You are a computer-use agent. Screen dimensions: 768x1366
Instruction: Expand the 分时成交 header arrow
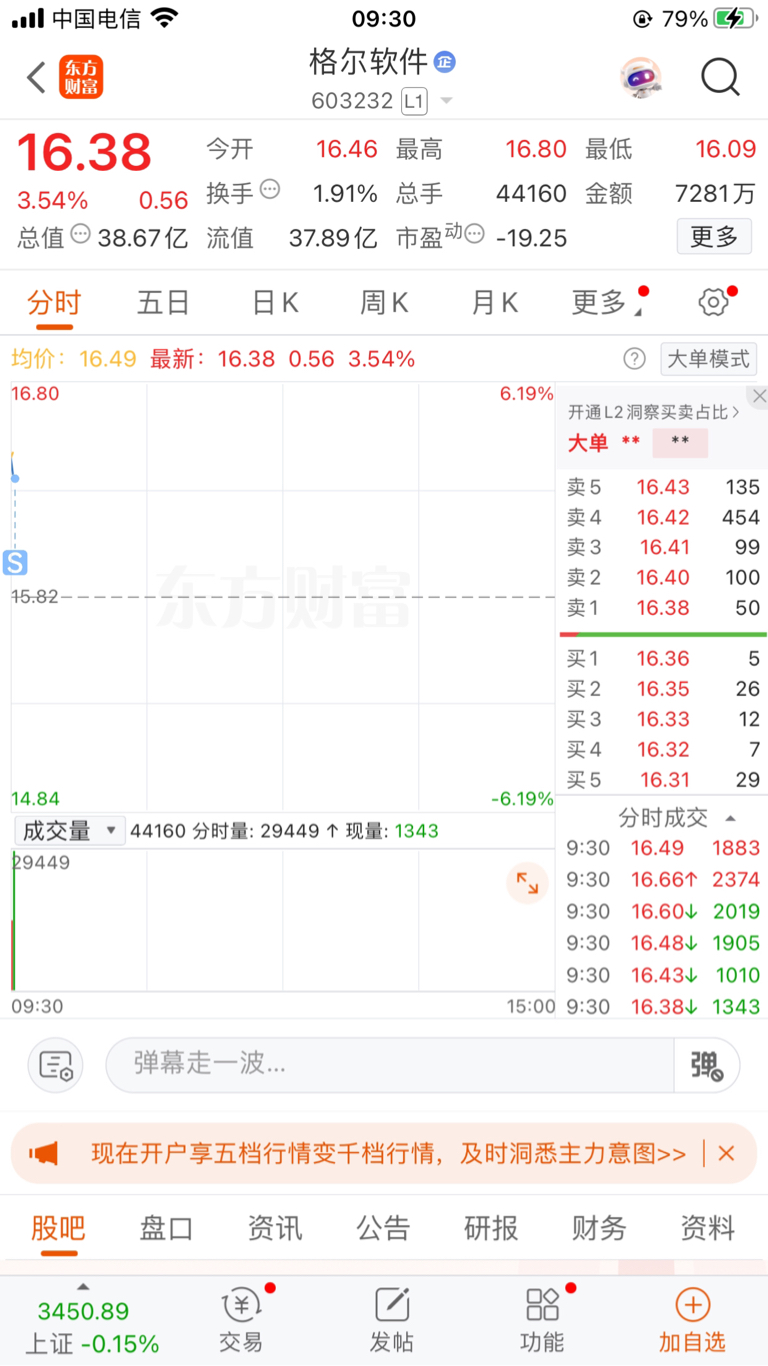[x=730, y=818]
